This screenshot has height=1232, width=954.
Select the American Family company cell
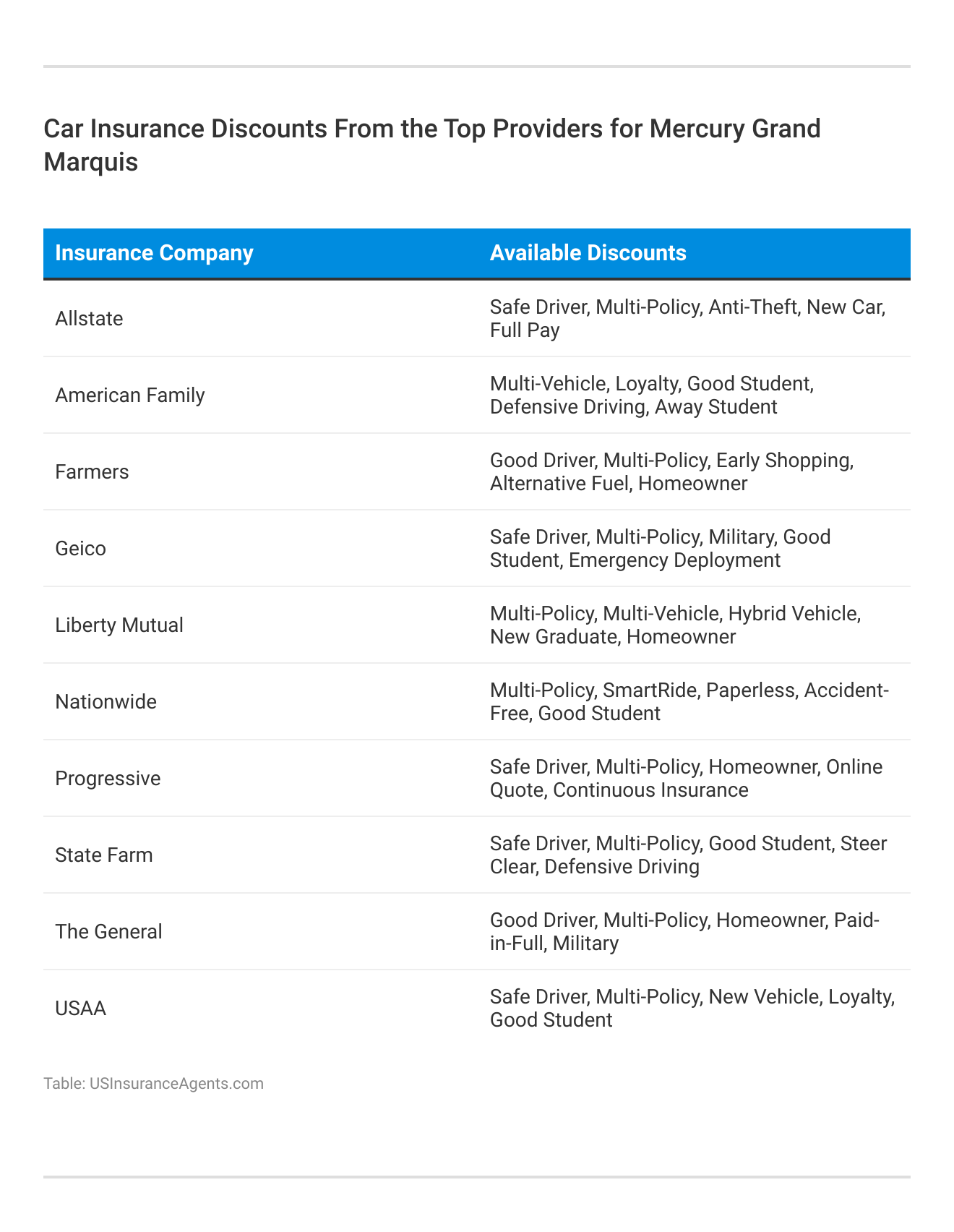click(130, 395)
